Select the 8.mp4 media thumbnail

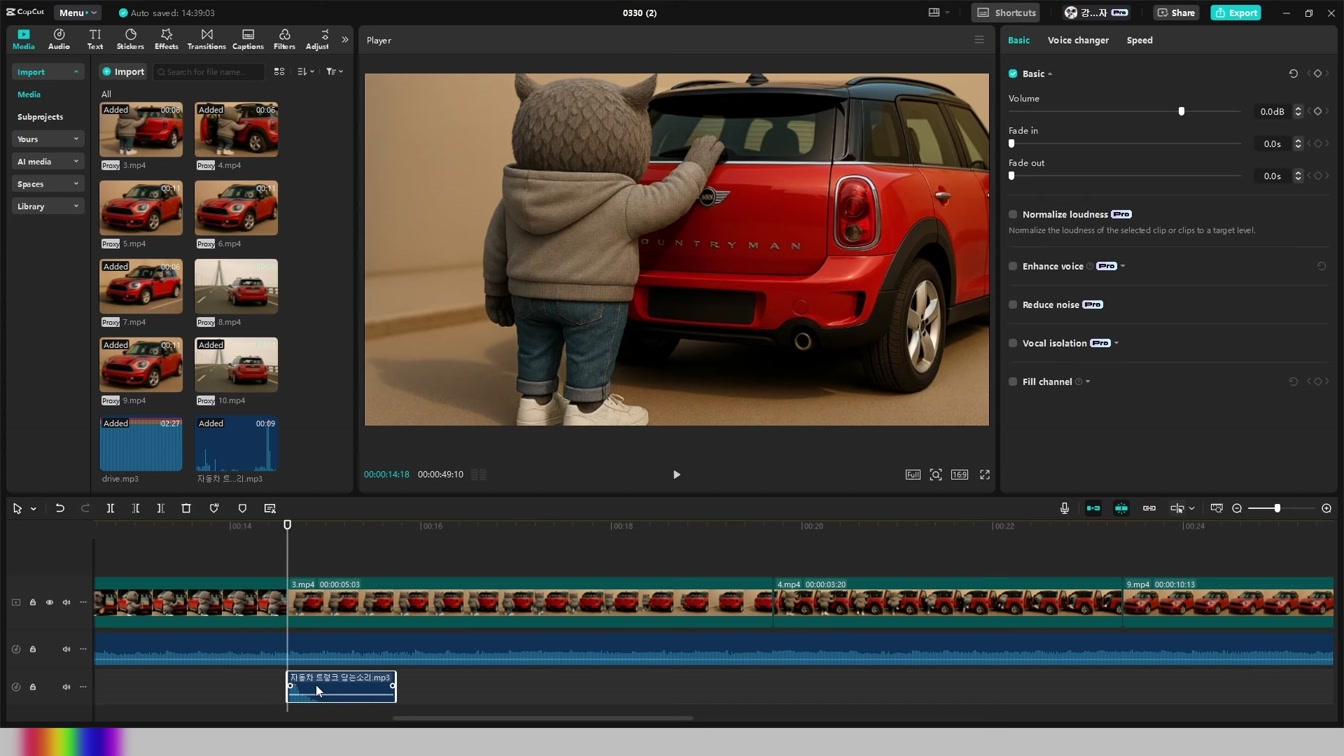236,287
